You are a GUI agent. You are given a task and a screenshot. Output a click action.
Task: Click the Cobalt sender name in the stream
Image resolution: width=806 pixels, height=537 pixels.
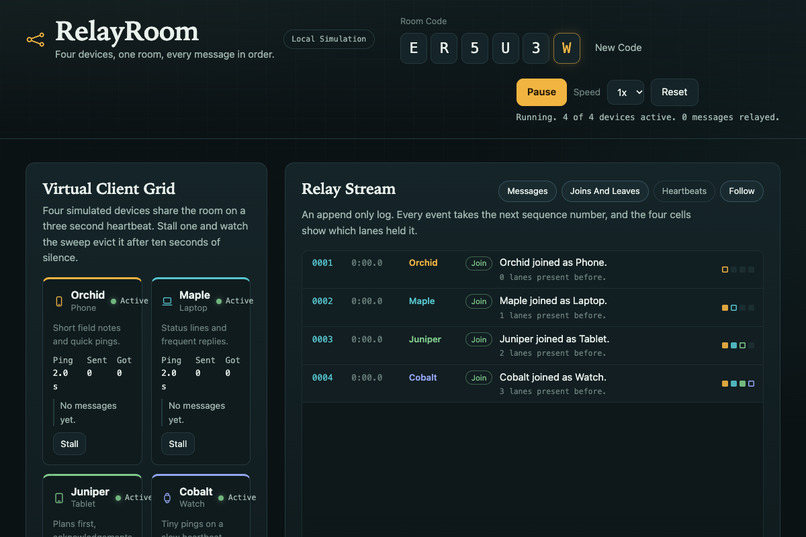(423, 378)
